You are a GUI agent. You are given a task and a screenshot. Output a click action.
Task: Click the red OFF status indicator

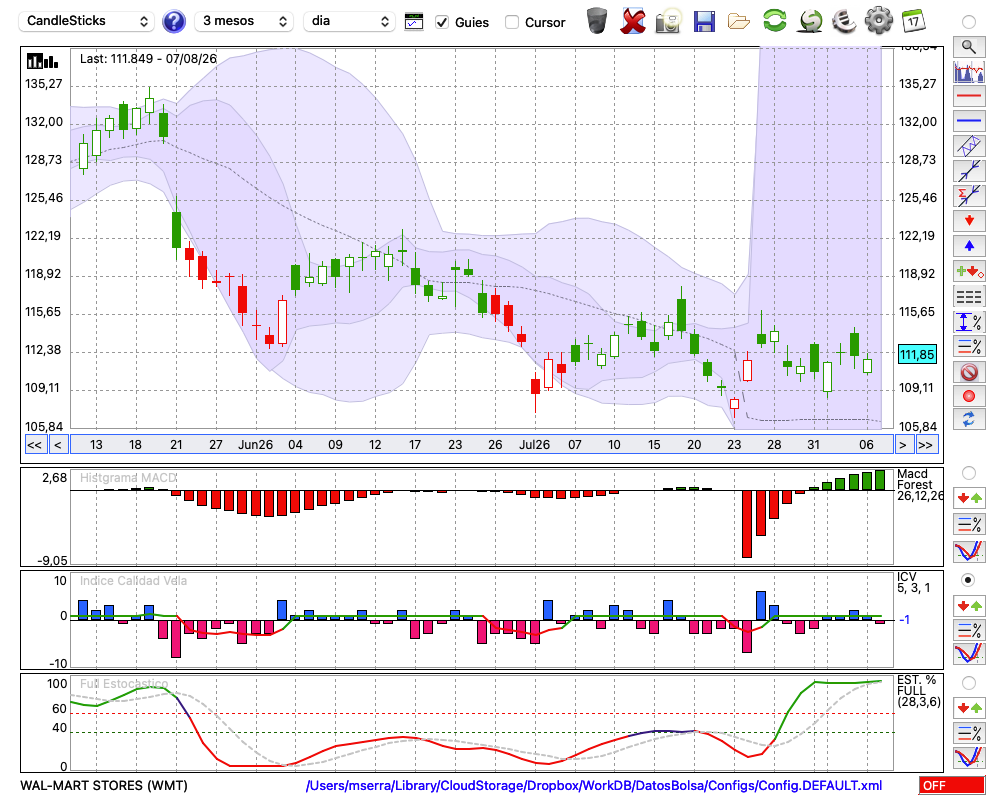point(952,785)
